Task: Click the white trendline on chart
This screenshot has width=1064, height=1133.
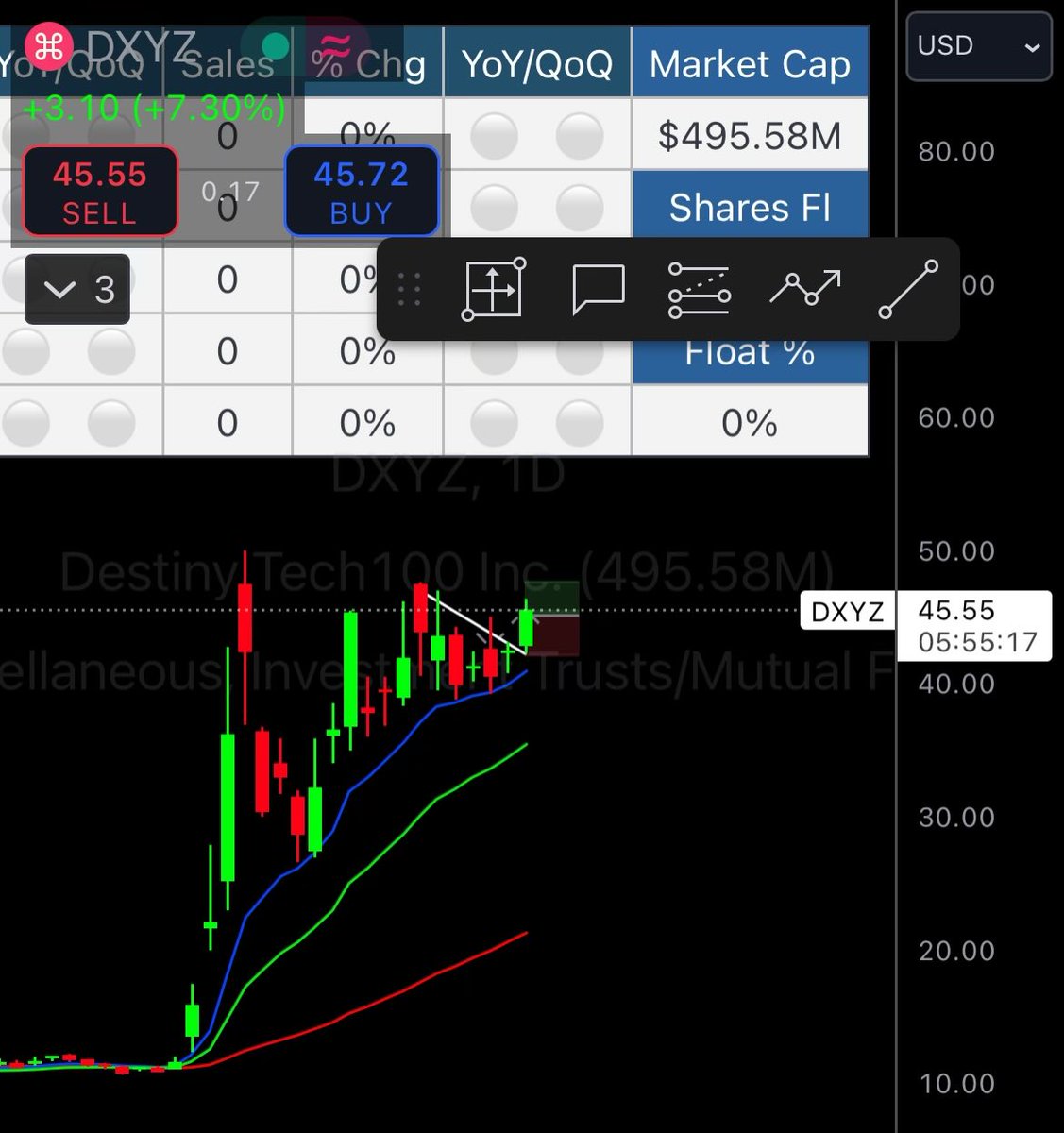Action: click(477, 622)
